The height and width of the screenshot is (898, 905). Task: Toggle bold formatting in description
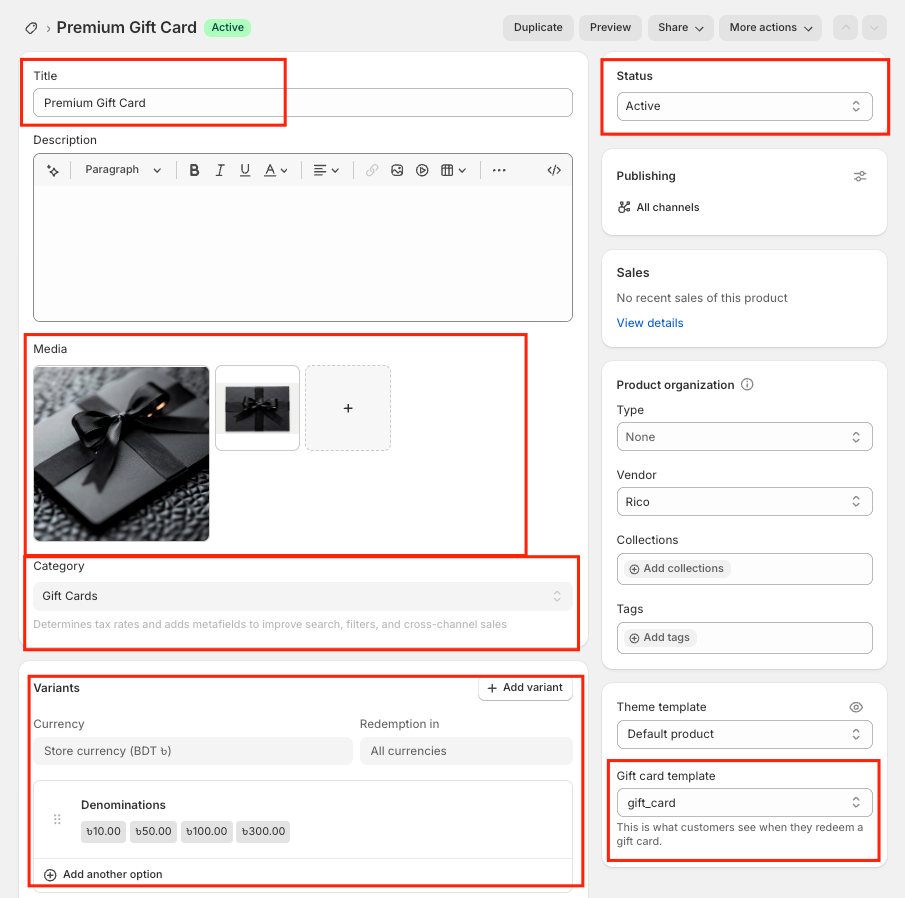(195, 170)
